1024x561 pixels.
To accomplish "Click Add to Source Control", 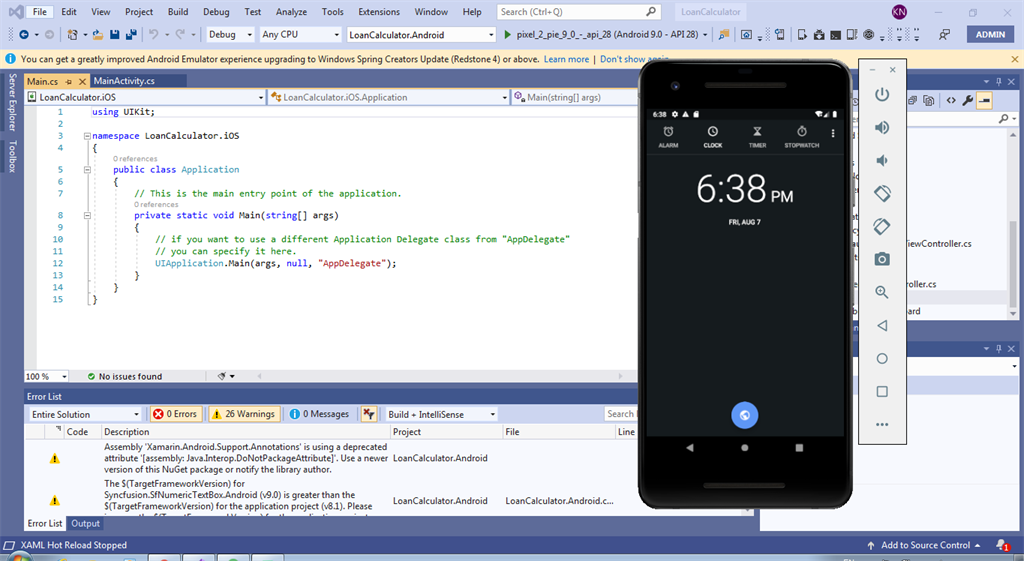I will 925,545.
